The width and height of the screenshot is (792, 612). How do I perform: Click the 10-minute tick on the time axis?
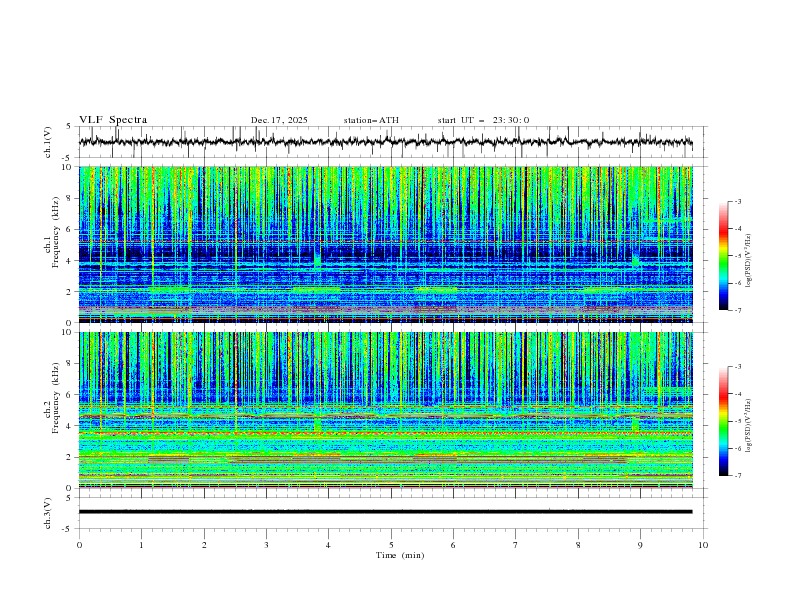(x=703, y=544)
